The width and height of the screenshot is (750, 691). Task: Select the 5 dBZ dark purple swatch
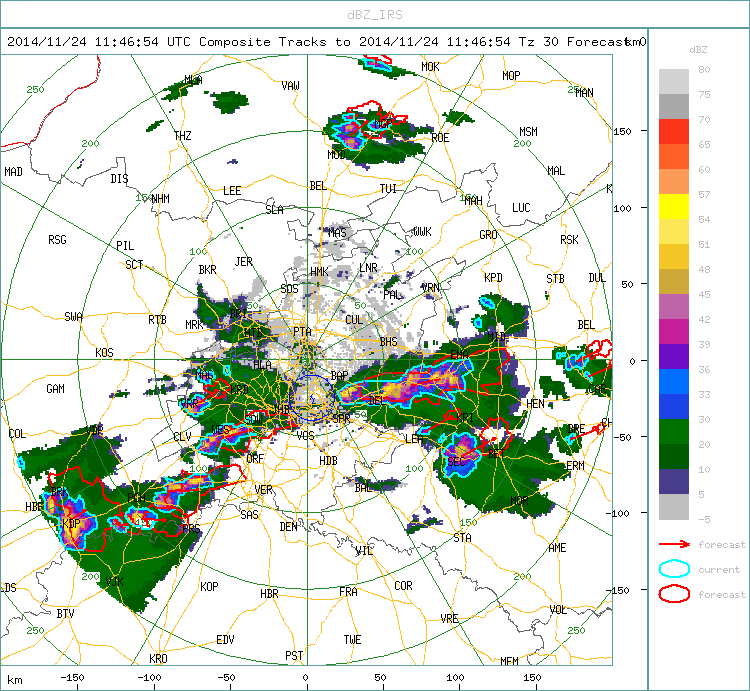[673, 482]
